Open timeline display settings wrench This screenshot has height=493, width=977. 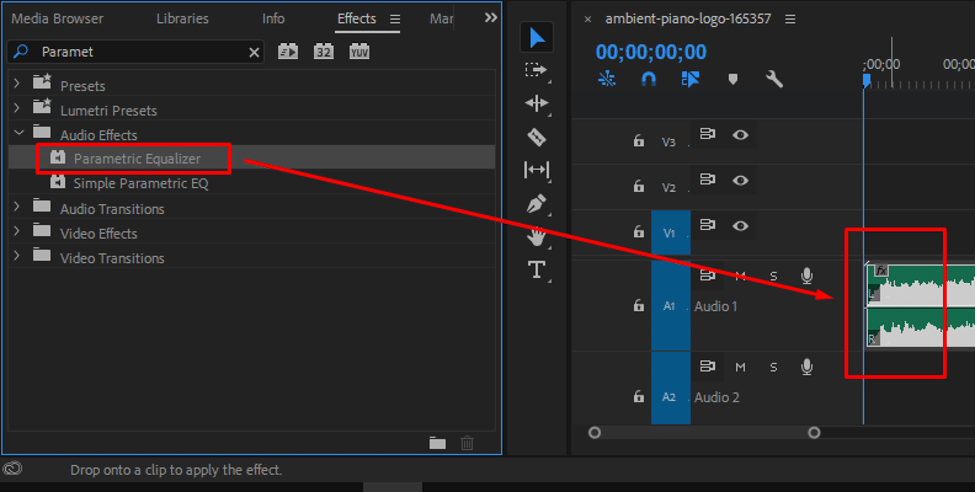(x=774, y=79)
